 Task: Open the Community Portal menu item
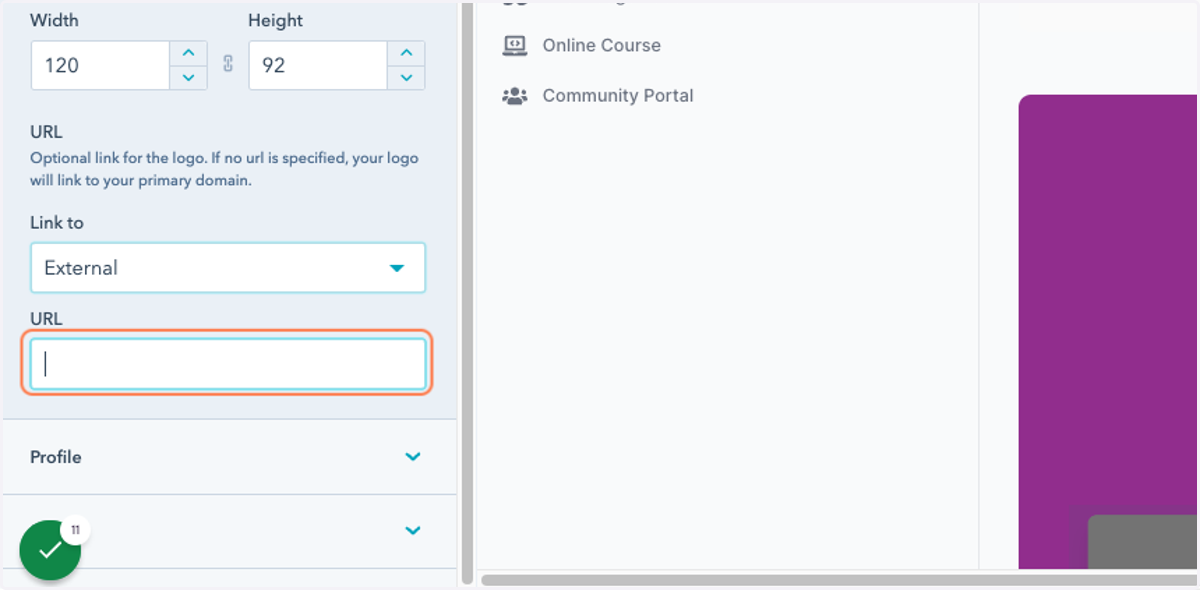click(x=597, y=96)
